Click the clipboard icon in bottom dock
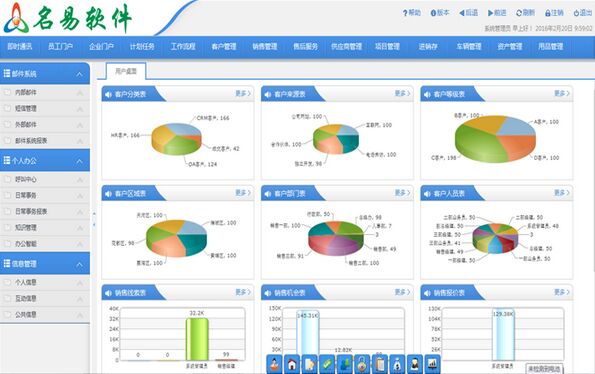 pos(380,364)
